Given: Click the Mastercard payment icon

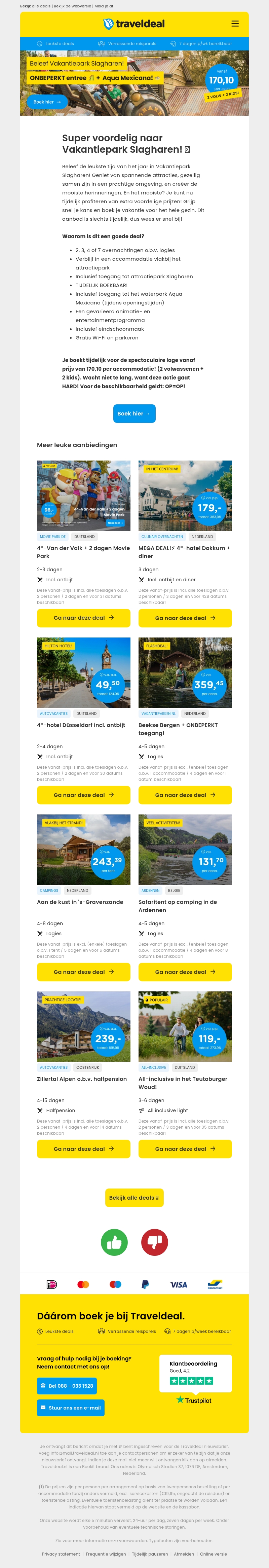Looking at the screenshot, I should point(83,1301).
